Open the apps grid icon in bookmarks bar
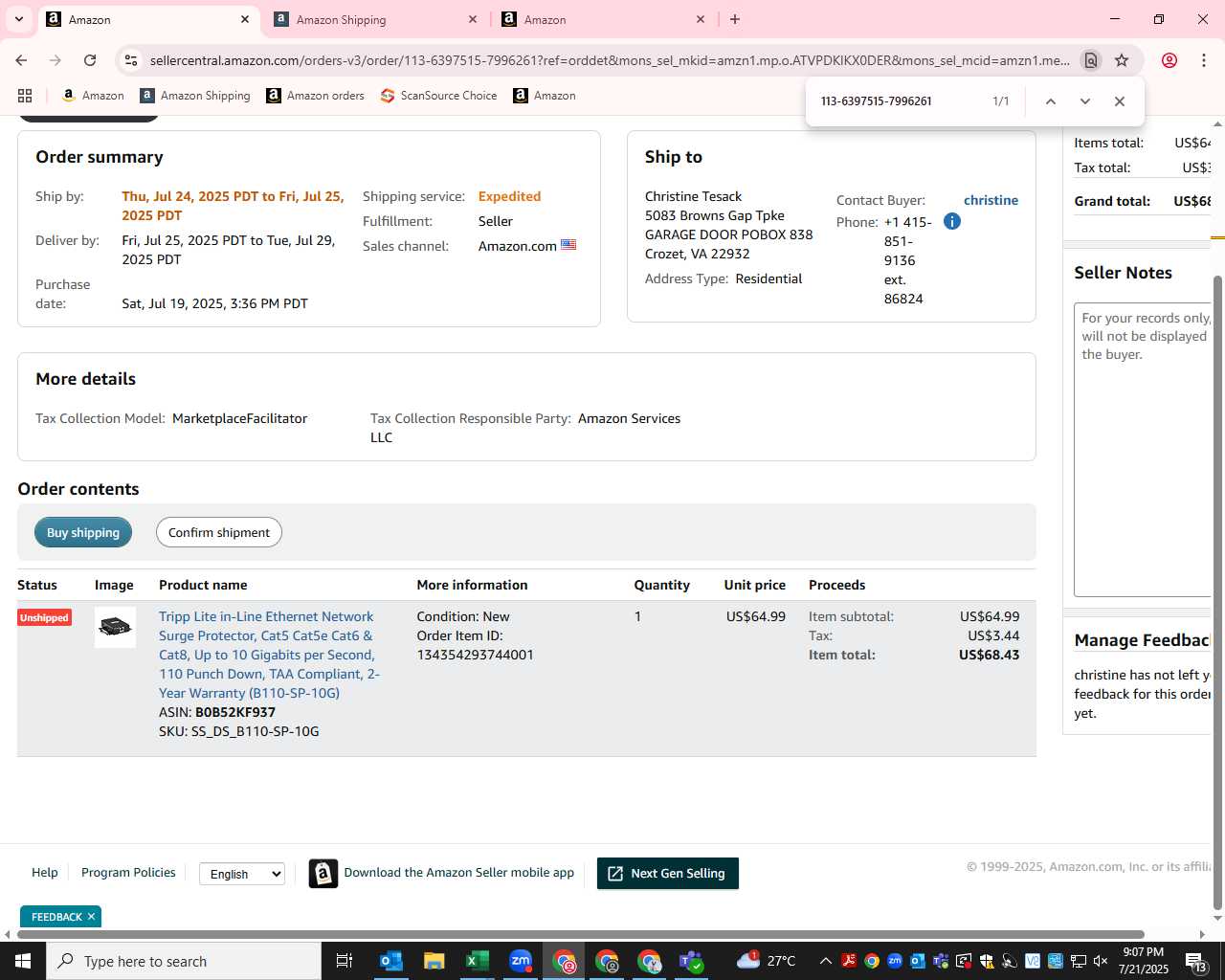Image resolution: width=1225 pixels, height=980 pixels. point(25,96)
